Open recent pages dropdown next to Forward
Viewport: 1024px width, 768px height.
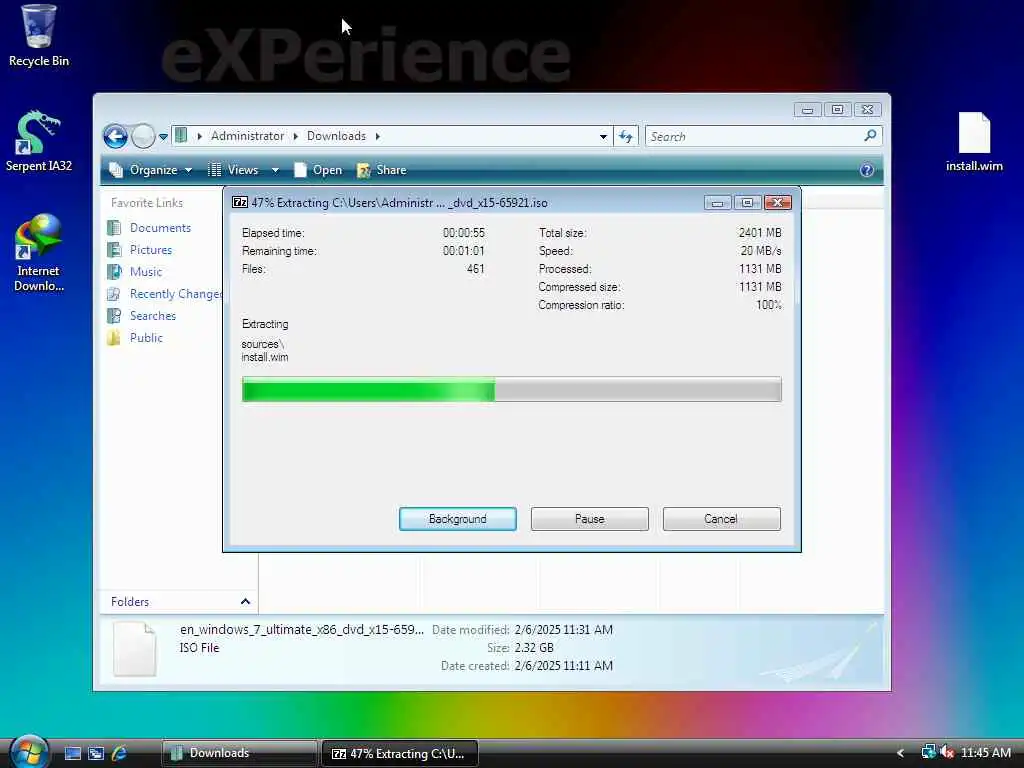[x=163, y=136]
